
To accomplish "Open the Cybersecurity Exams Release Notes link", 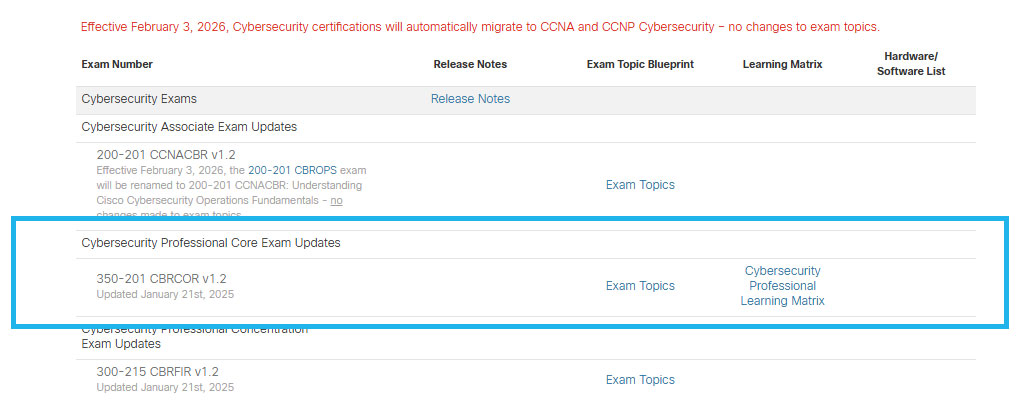I will pyautogui.click(x=470, y=99).
